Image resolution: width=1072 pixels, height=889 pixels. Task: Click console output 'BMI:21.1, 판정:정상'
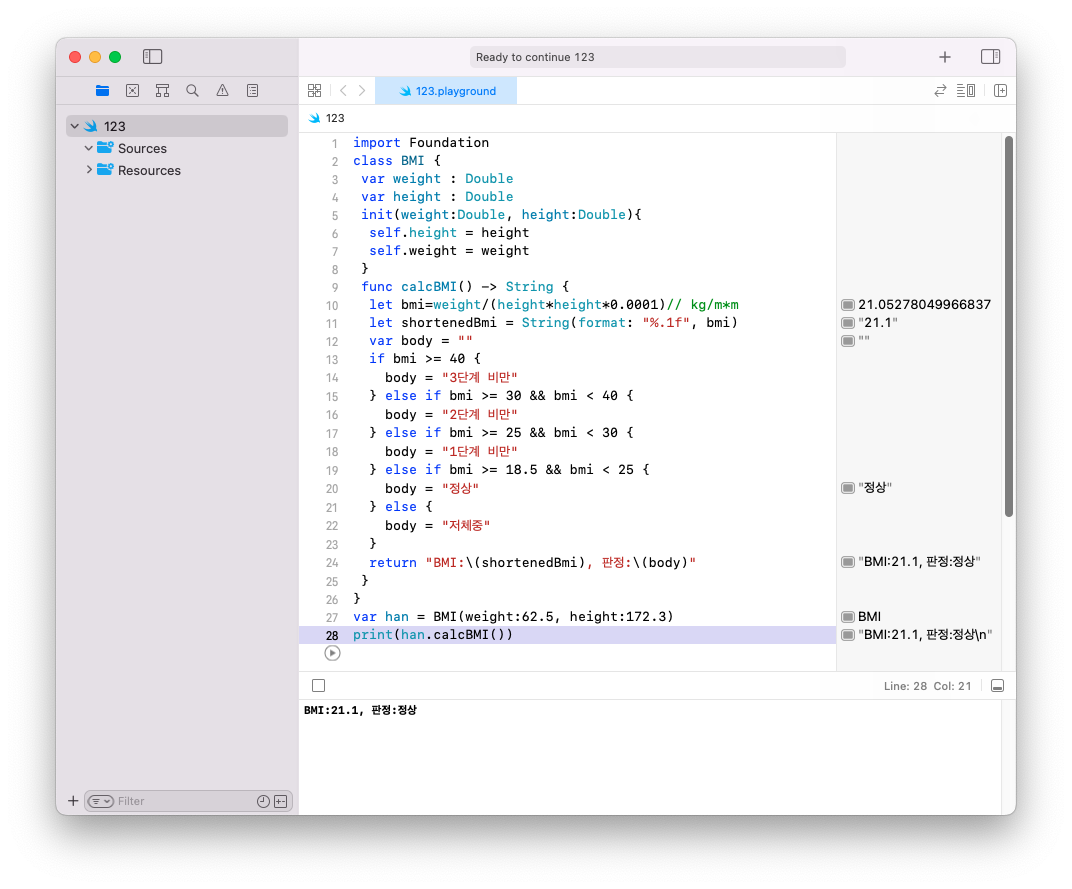[360, 710]
